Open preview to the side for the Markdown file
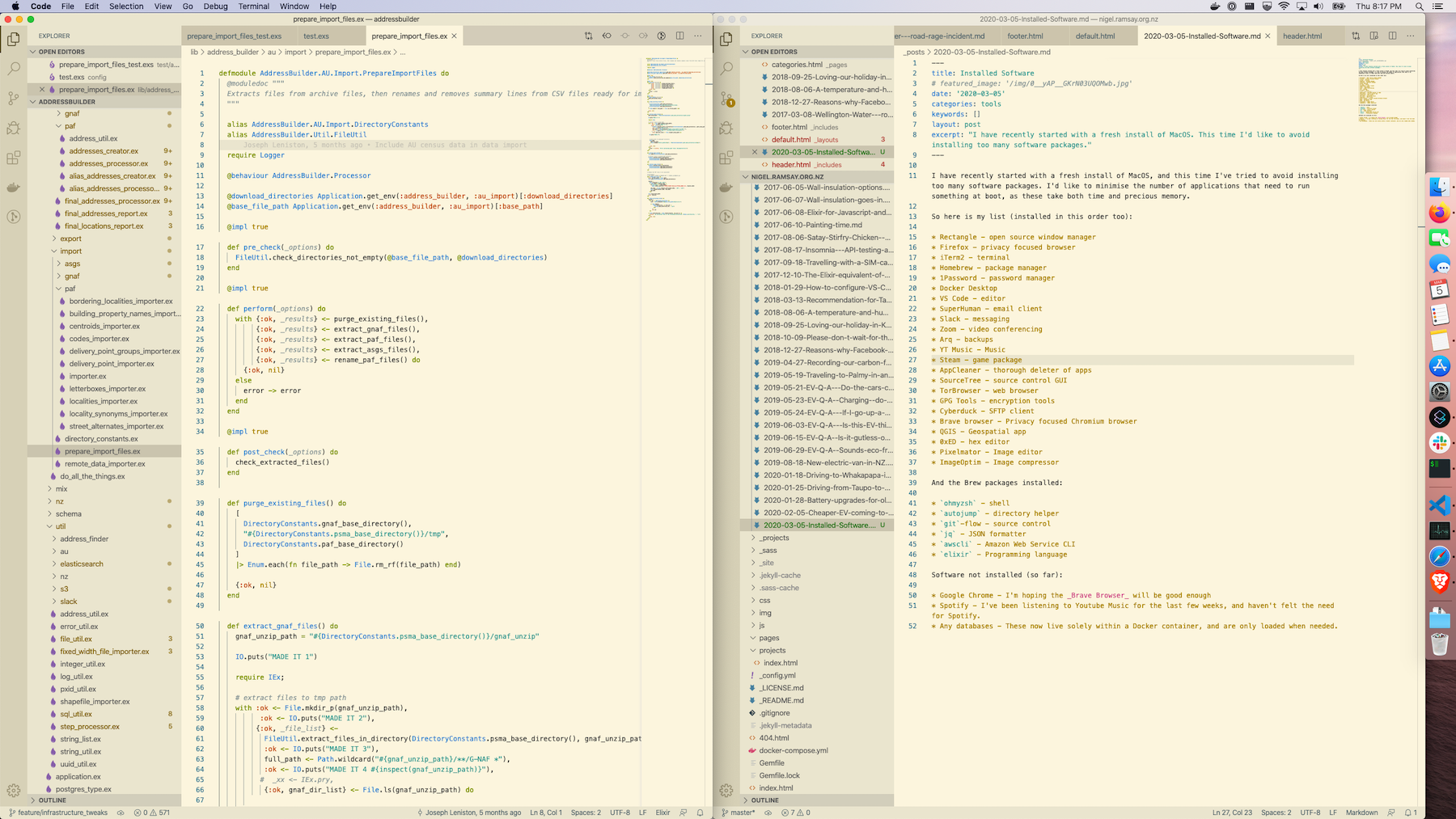This screenshot has height=819, width=1456. coord(1373,36)
